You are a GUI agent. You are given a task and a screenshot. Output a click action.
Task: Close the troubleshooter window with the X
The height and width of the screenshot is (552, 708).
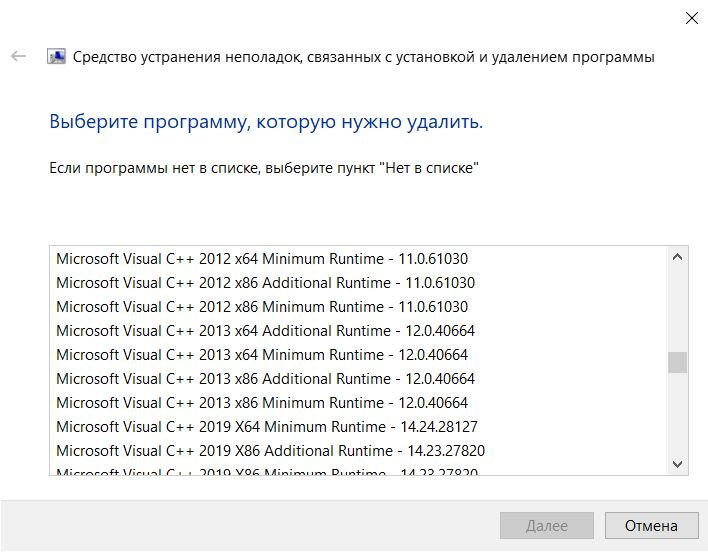[692, 18]
